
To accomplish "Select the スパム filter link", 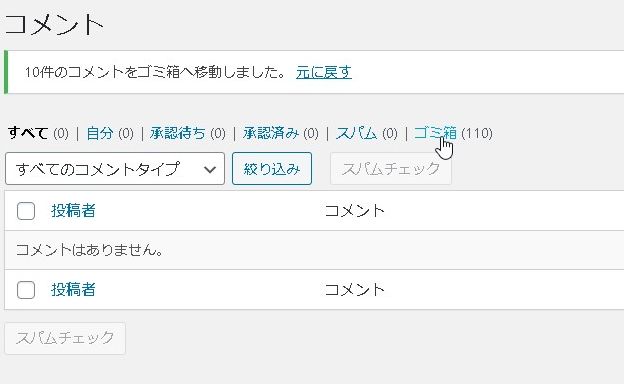I will (357, 133).
